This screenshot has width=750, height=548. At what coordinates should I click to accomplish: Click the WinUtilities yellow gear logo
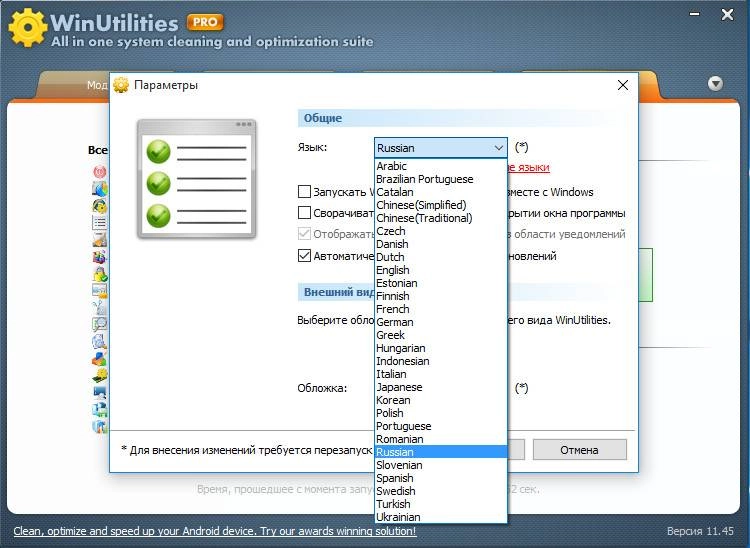(27, 27)
